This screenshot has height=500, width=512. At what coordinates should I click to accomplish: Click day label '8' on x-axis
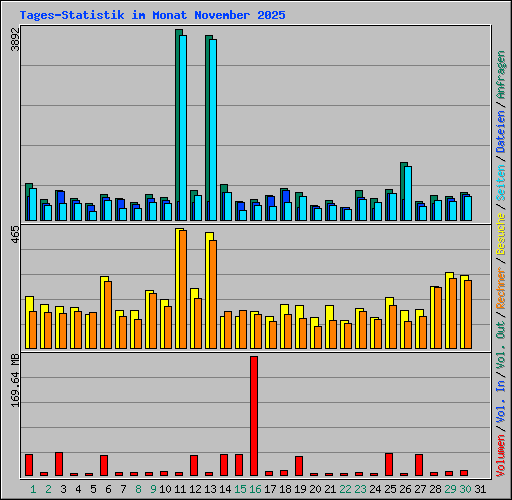(138, 489)
